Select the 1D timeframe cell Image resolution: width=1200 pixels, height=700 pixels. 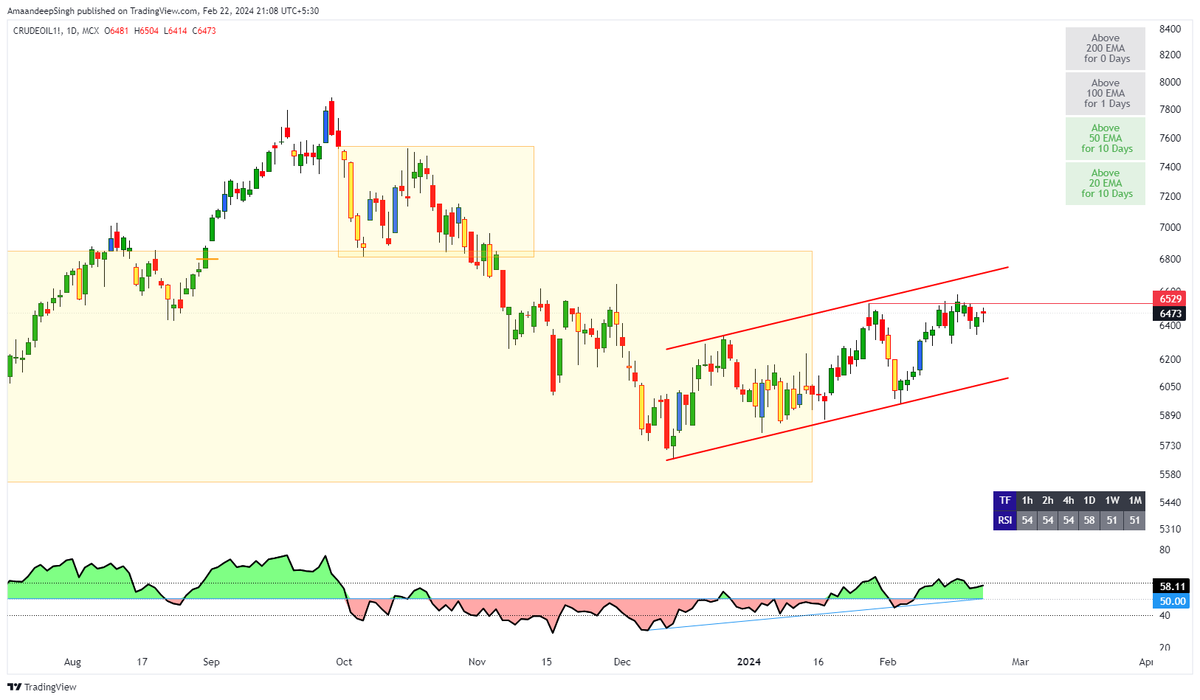[x=1090, y=500]
